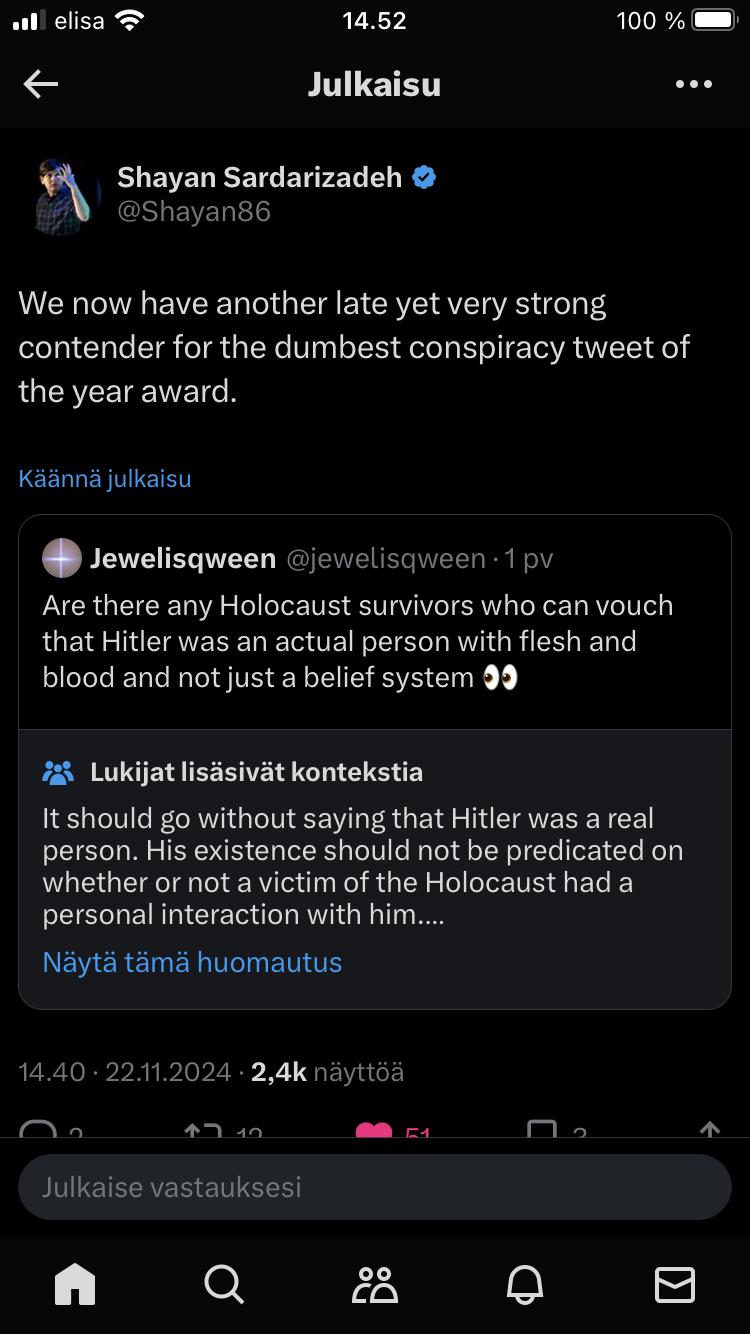This screenshot has height=1334, width=750.
Task: Open the quoted Jewelisqween post text
Action: (358, 641)
